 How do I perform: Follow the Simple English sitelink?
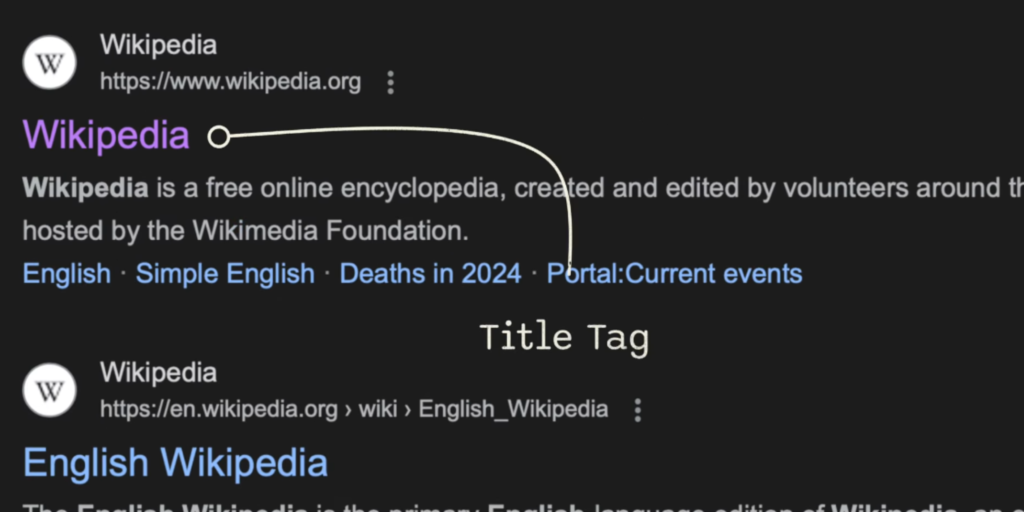click(225, 273)
